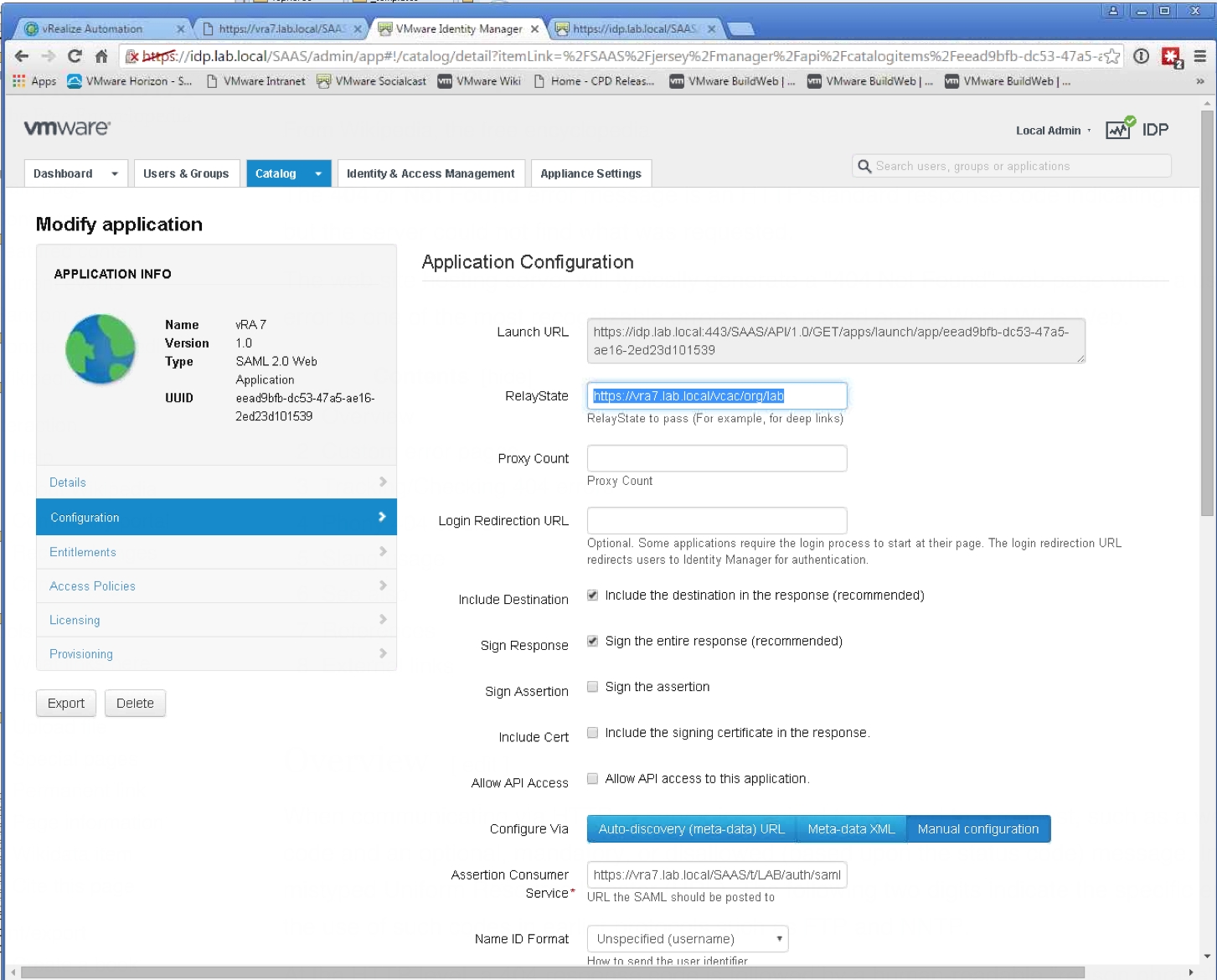The width and height of the screenshot is (1217, 980).
Task: Click the browser address bar URL
Action: (620, 56)
